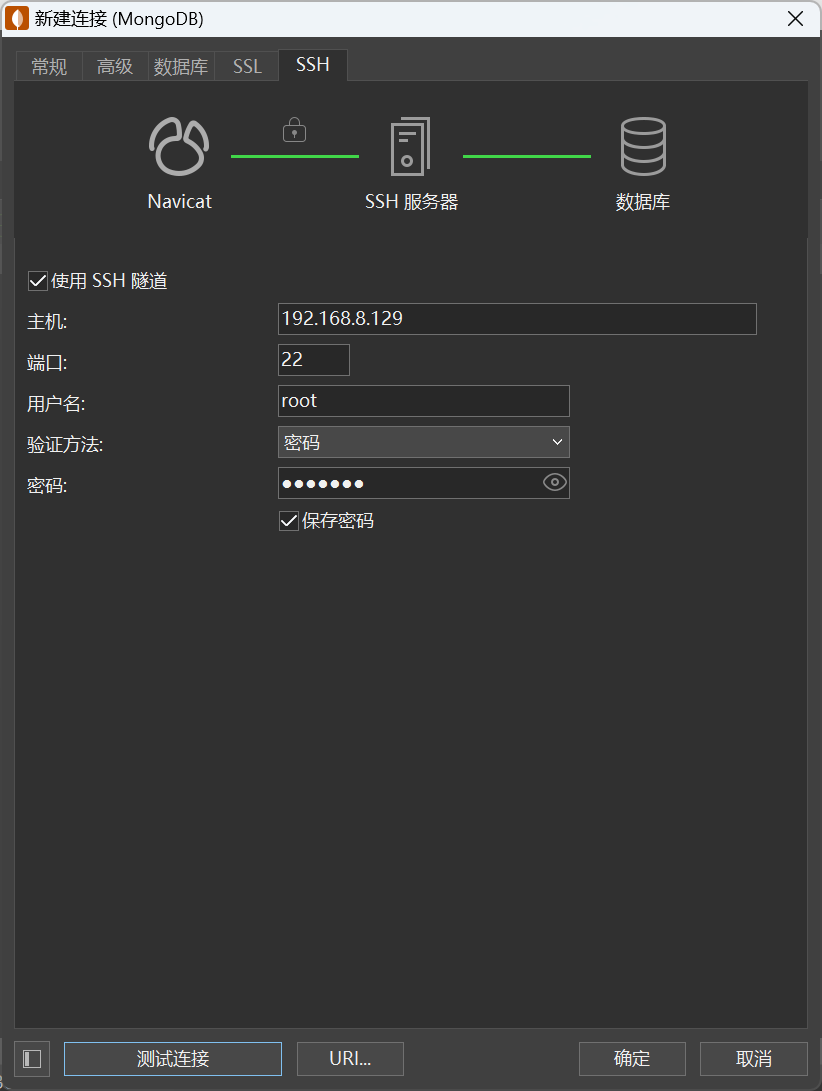Click the 'Navicat' label under the logo

(180, 202)
